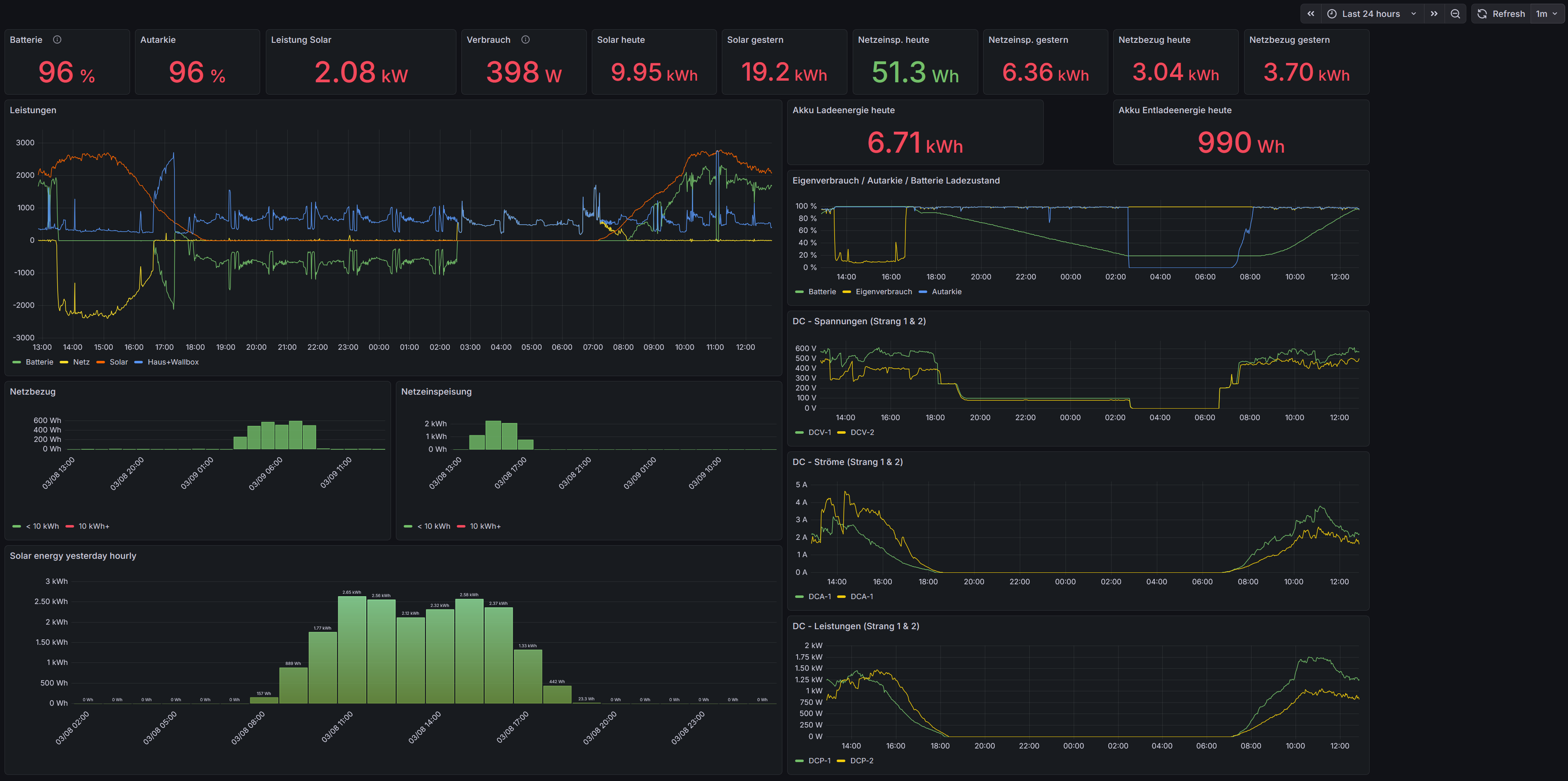Toggle Autarkie series in Eigenverbrauch legend
This screenshot has height=781, width=1568.
point(946,292)
